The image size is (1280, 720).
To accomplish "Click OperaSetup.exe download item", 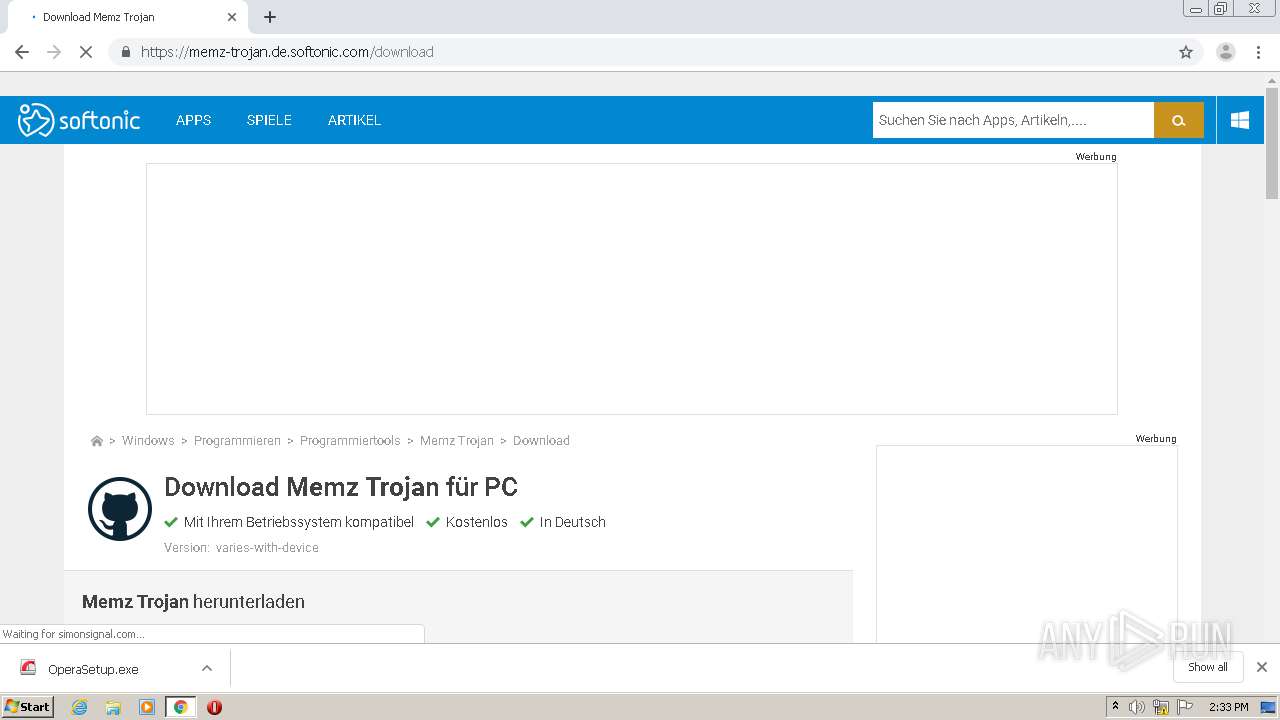I will point(93,669).
